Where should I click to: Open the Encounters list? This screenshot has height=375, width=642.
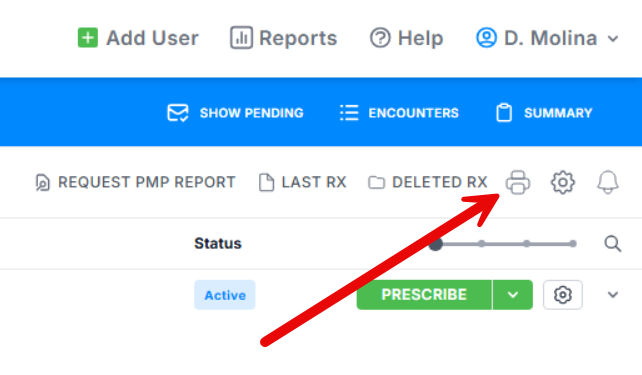[x=399, y=113]
